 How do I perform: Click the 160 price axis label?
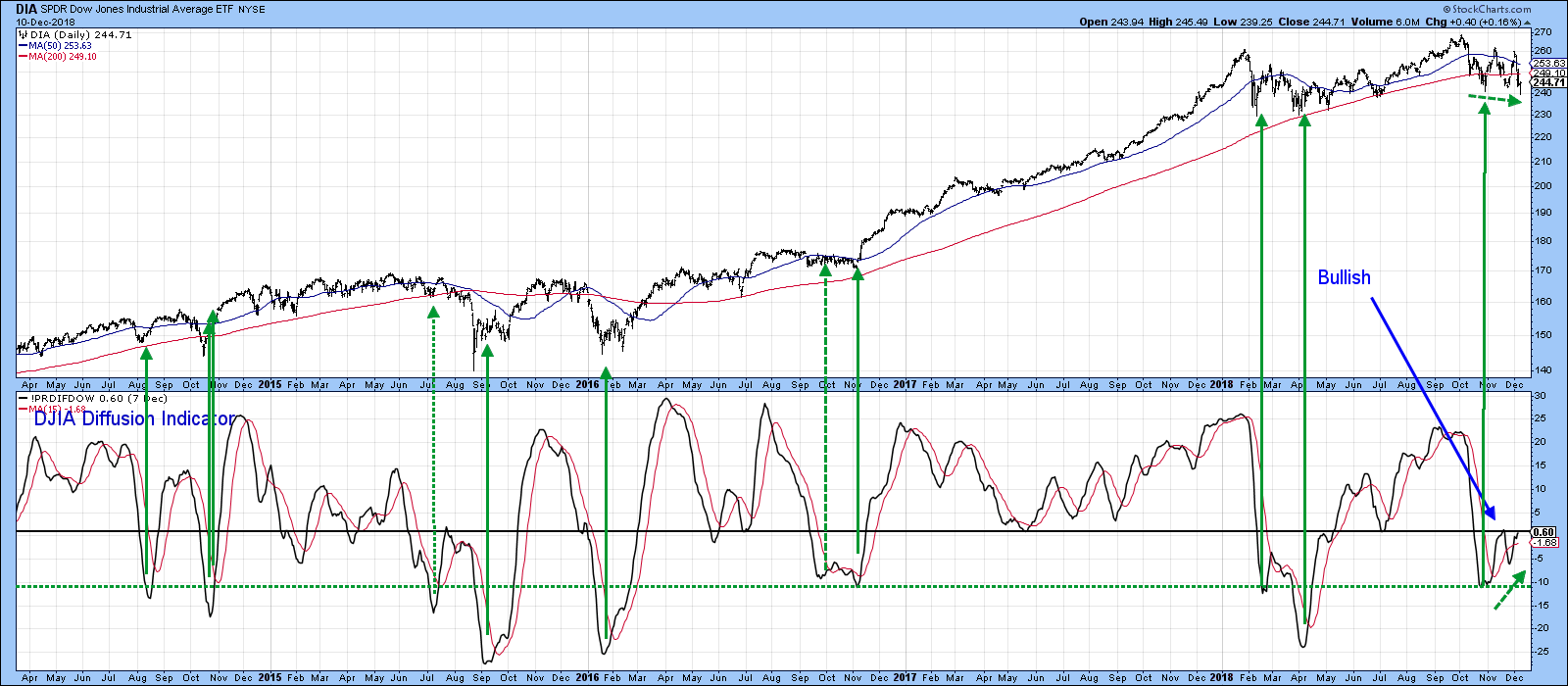1542,302
